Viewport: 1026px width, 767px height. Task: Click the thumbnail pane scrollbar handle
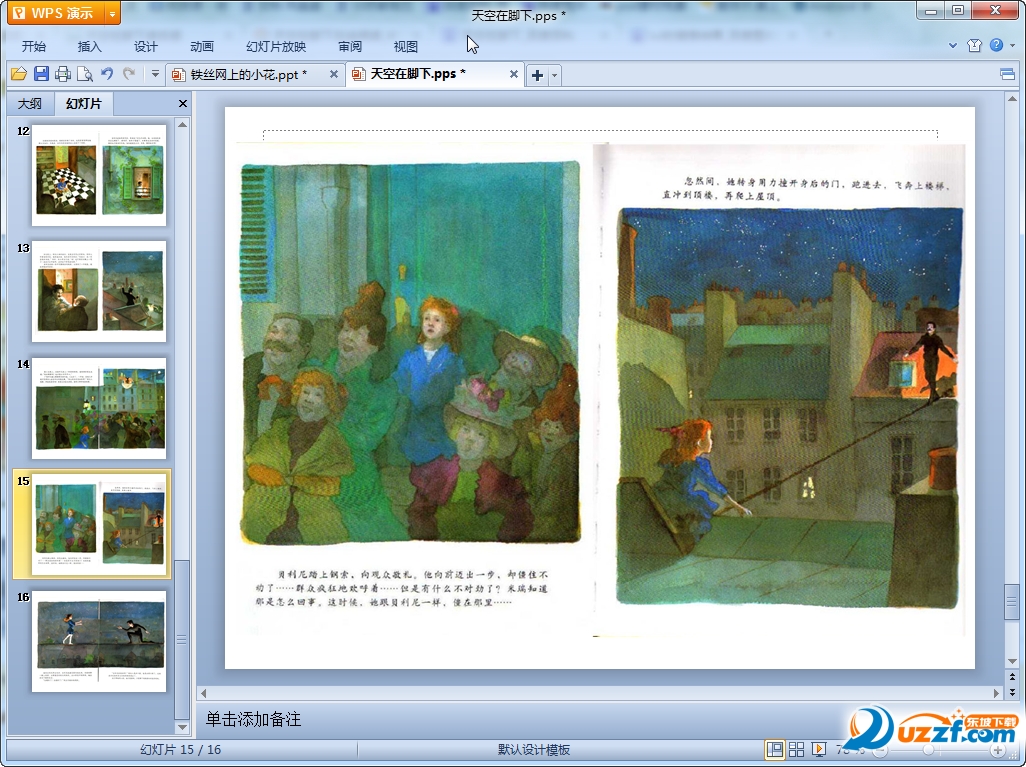tap(183, 639)
